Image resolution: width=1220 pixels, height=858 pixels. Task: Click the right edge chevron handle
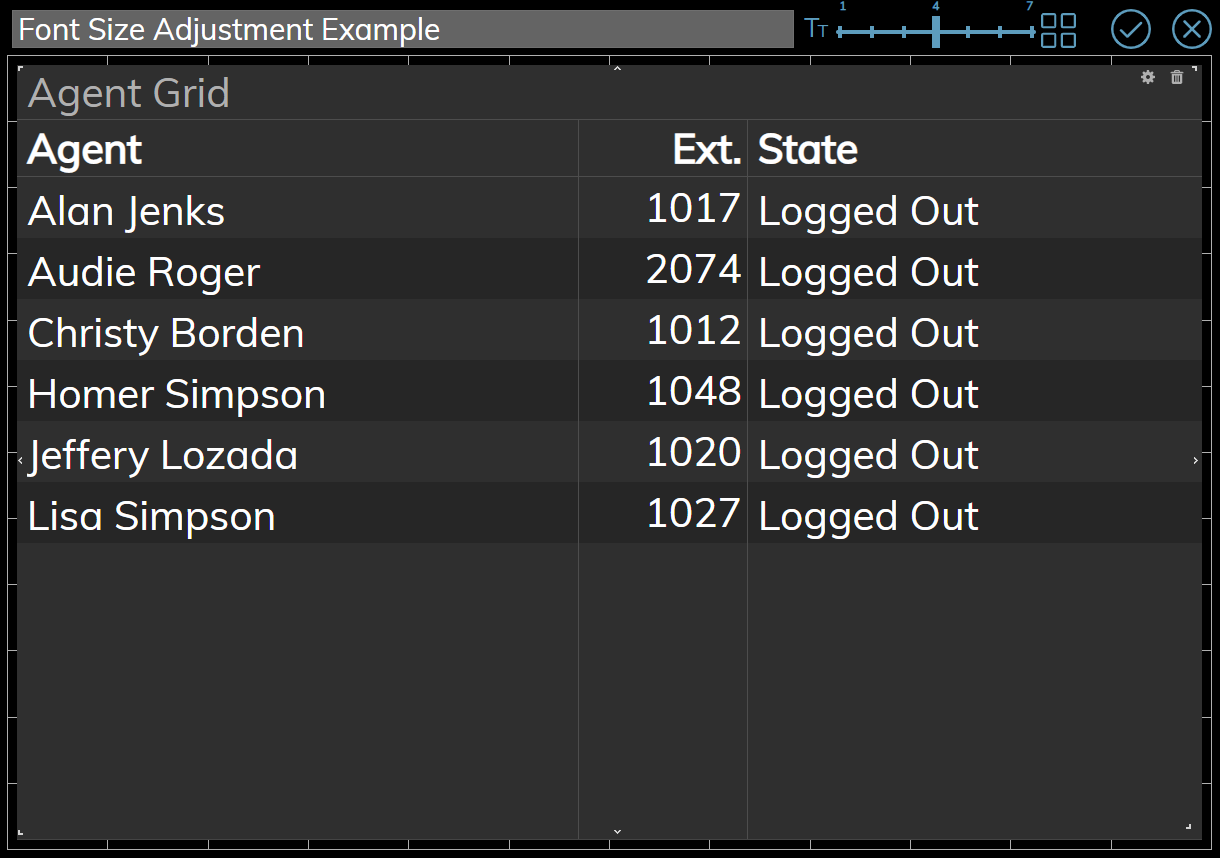1195,460
